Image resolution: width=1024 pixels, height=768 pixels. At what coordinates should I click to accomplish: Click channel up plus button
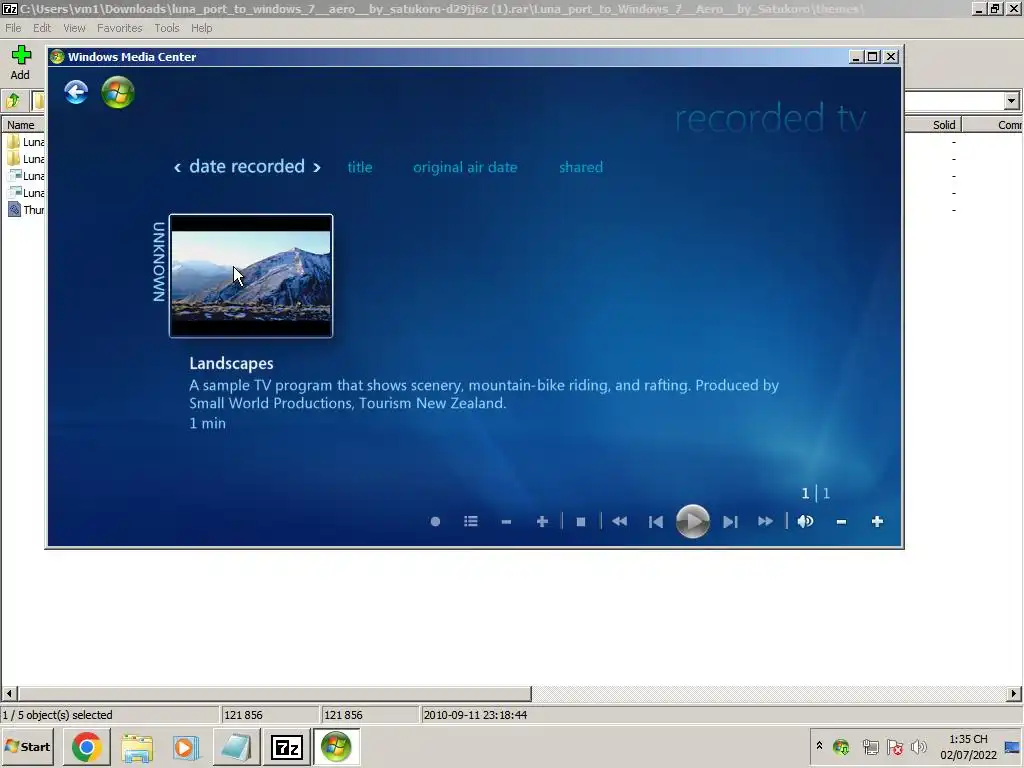(542, 521)
